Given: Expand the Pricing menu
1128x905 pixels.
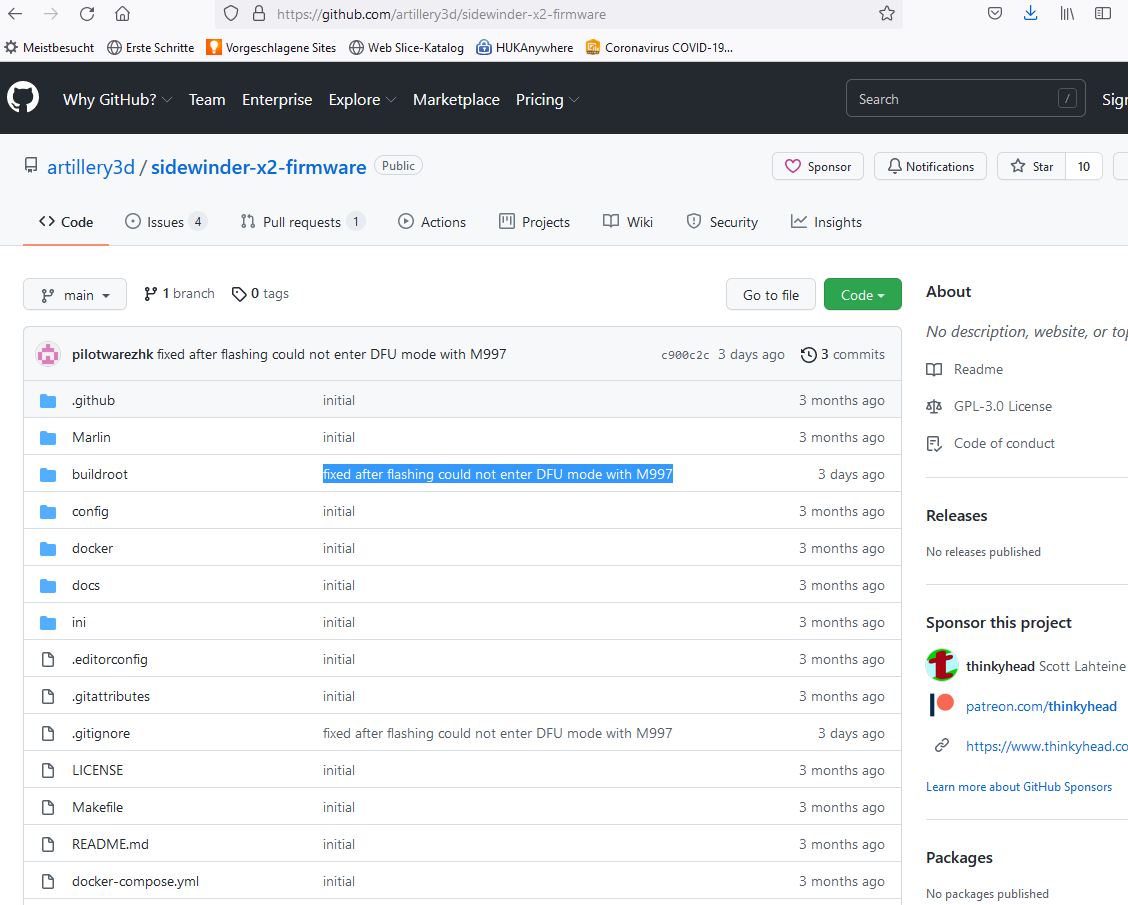Looking at the screenshot, I should (547, 99).
